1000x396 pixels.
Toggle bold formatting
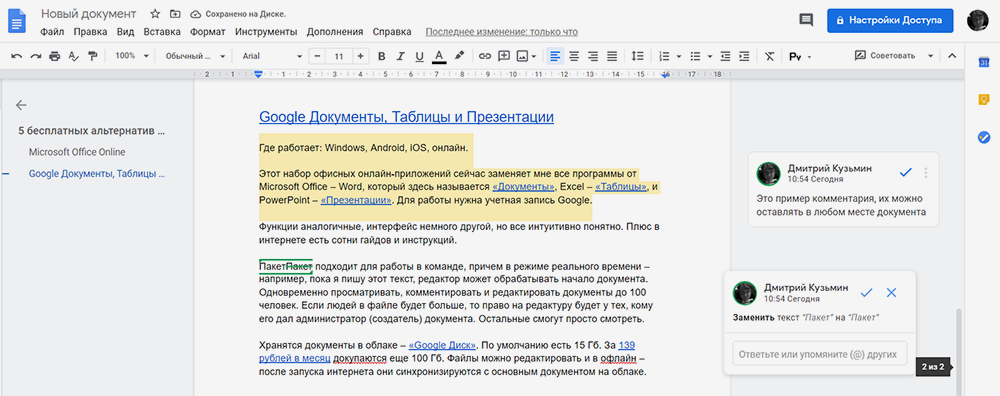click(381, 56)
